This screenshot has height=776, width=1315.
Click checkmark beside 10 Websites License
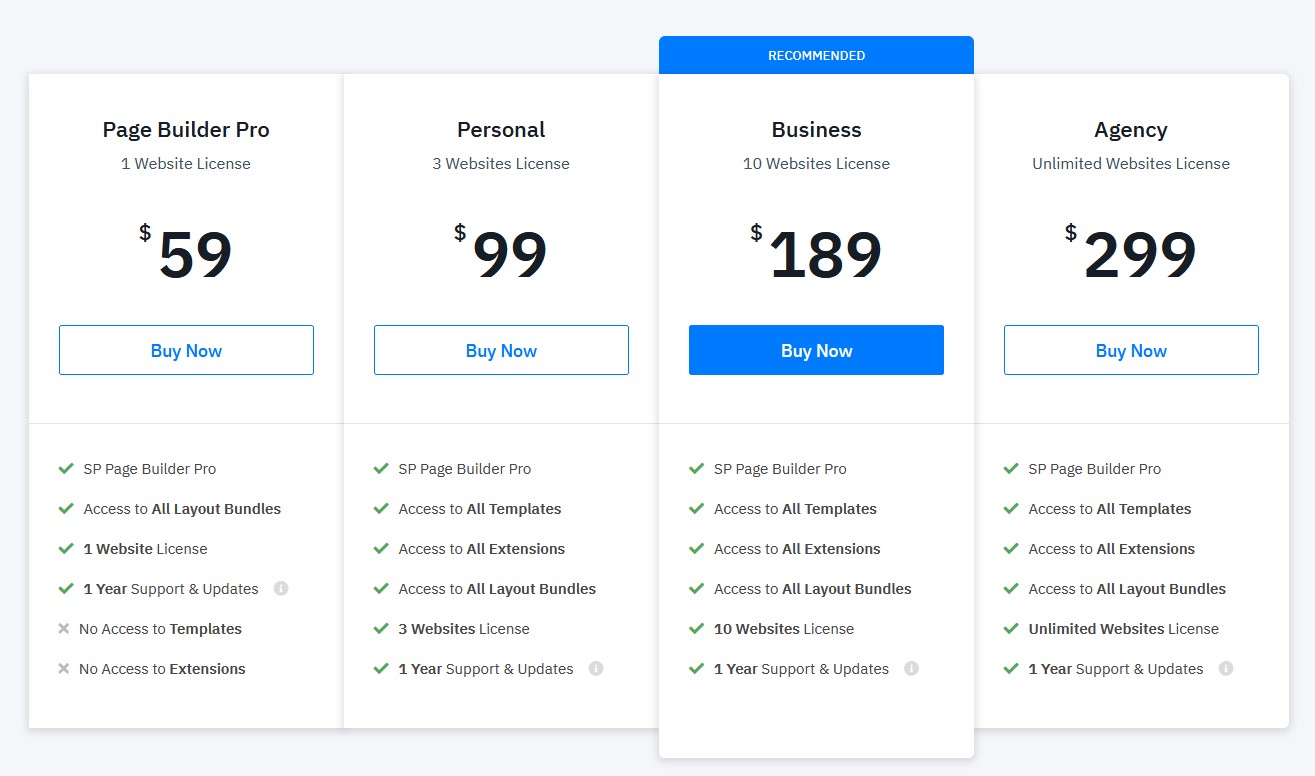pos(696,629)
